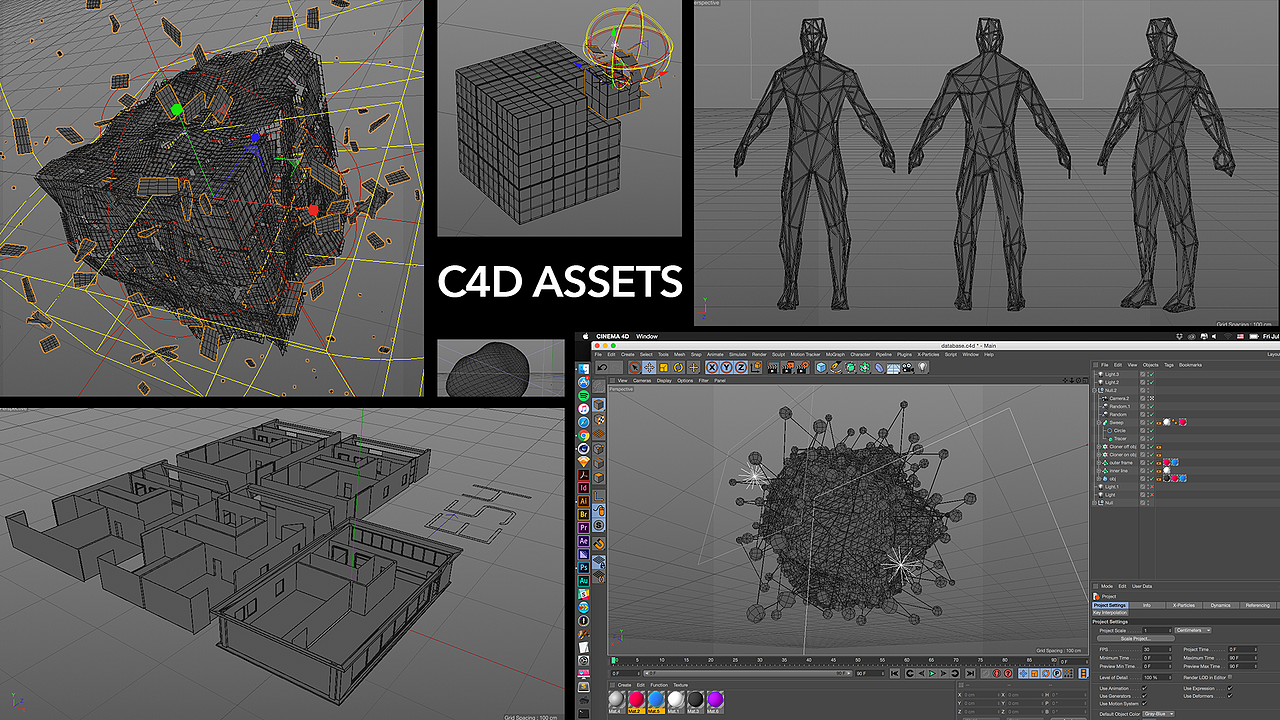The width and height of the screenshot is (1280, 720).
Task: Toggle Use Animation checkbox
Action: [x=1144, y=688]
